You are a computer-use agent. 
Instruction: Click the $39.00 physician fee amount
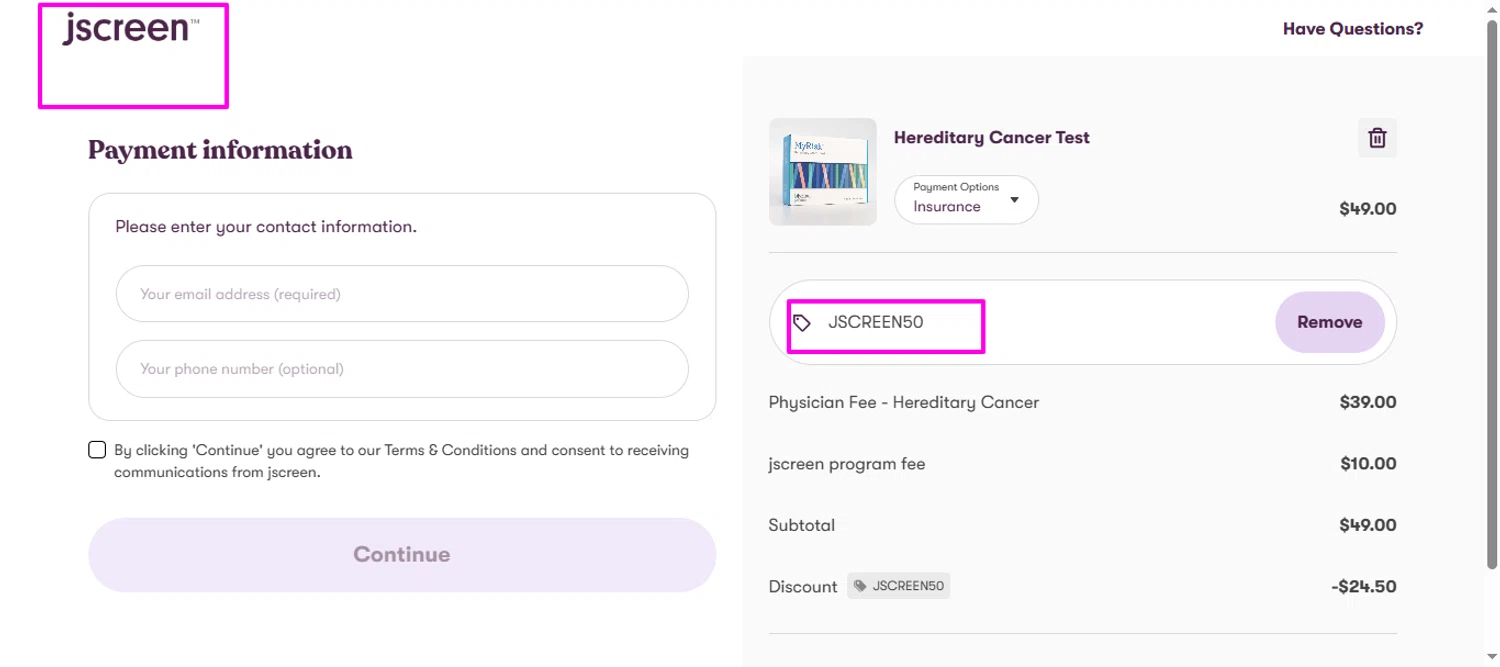point(1368,403)
